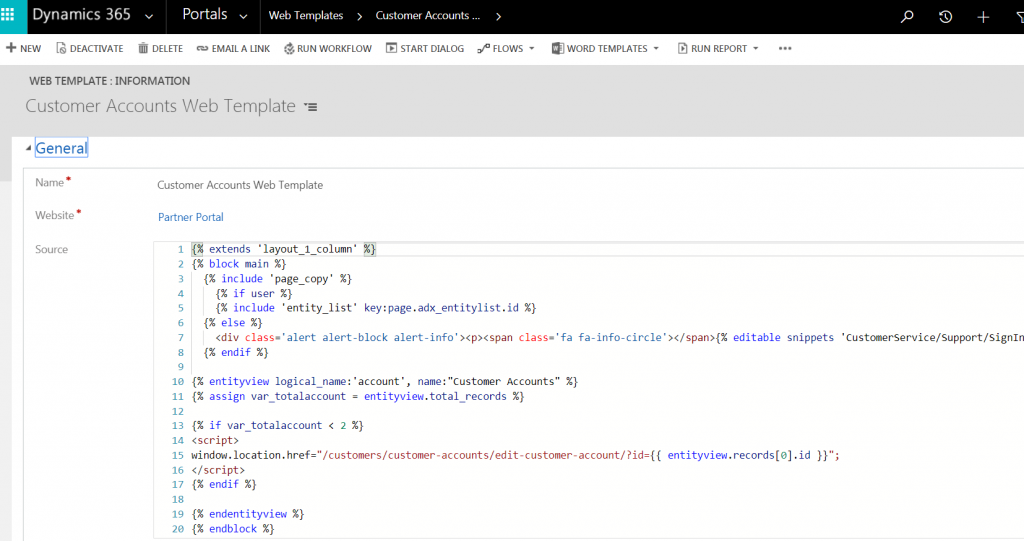Expand chevron after Web Templates breadcrumb

click(x=359, y=16)
